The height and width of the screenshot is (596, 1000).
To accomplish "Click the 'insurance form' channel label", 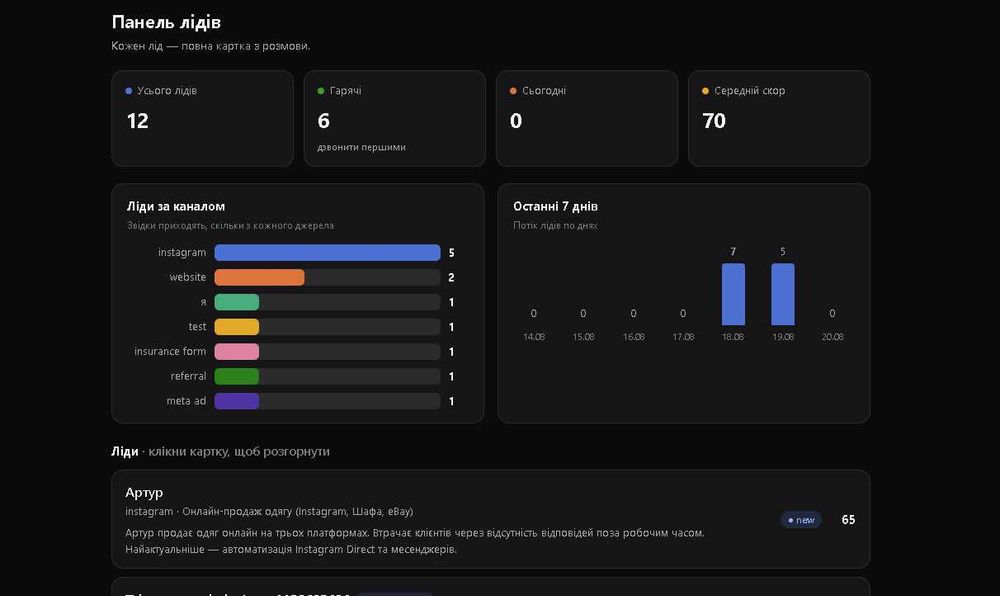I will tap(170, 351).
